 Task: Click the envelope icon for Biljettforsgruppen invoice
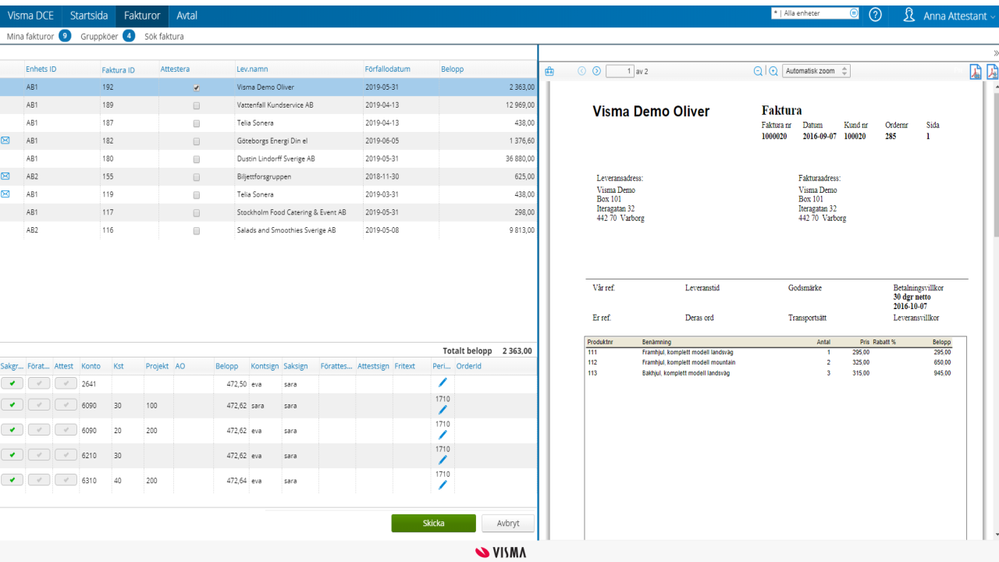point(6,176)
